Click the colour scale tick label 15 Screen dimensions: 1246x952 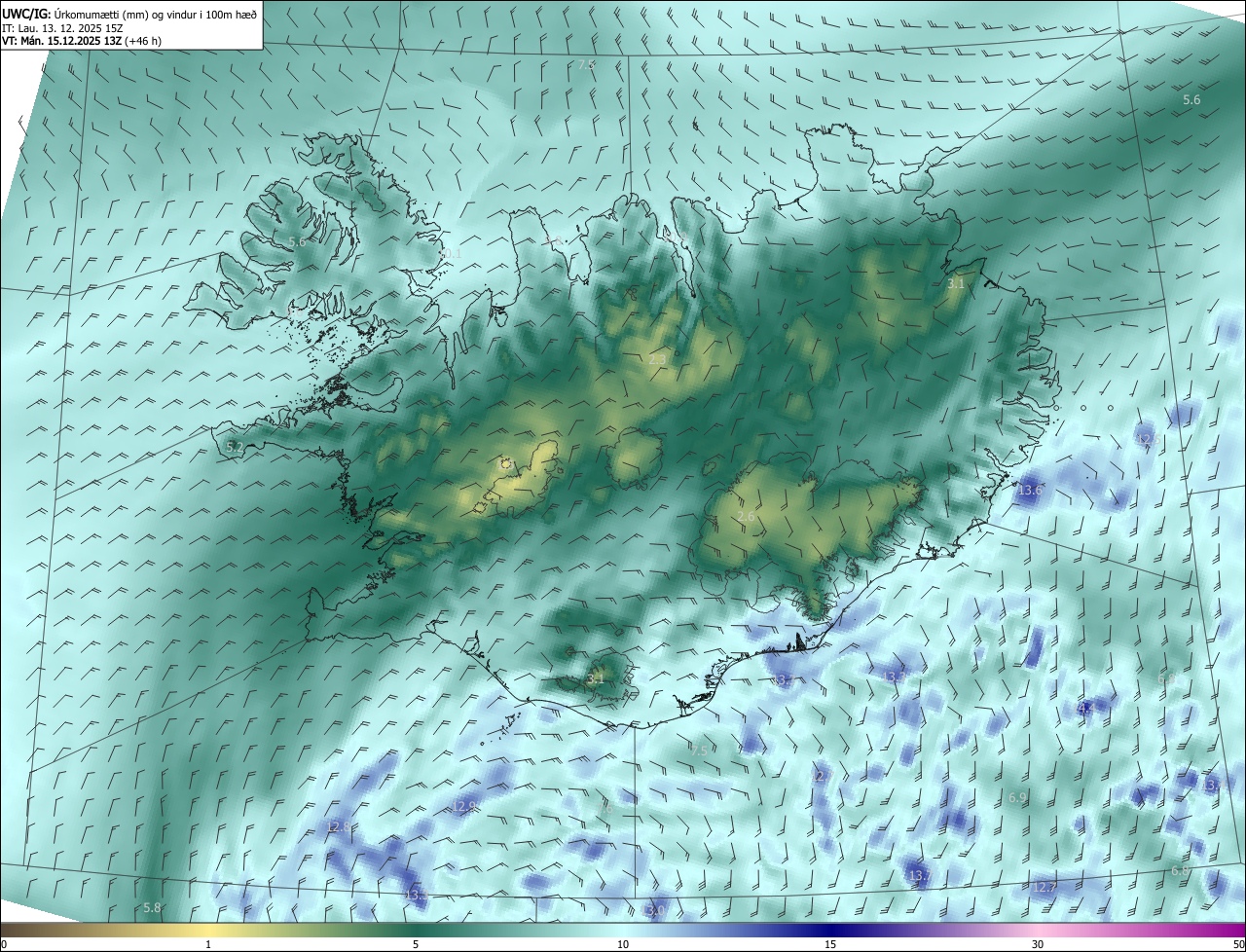(830, 944)
